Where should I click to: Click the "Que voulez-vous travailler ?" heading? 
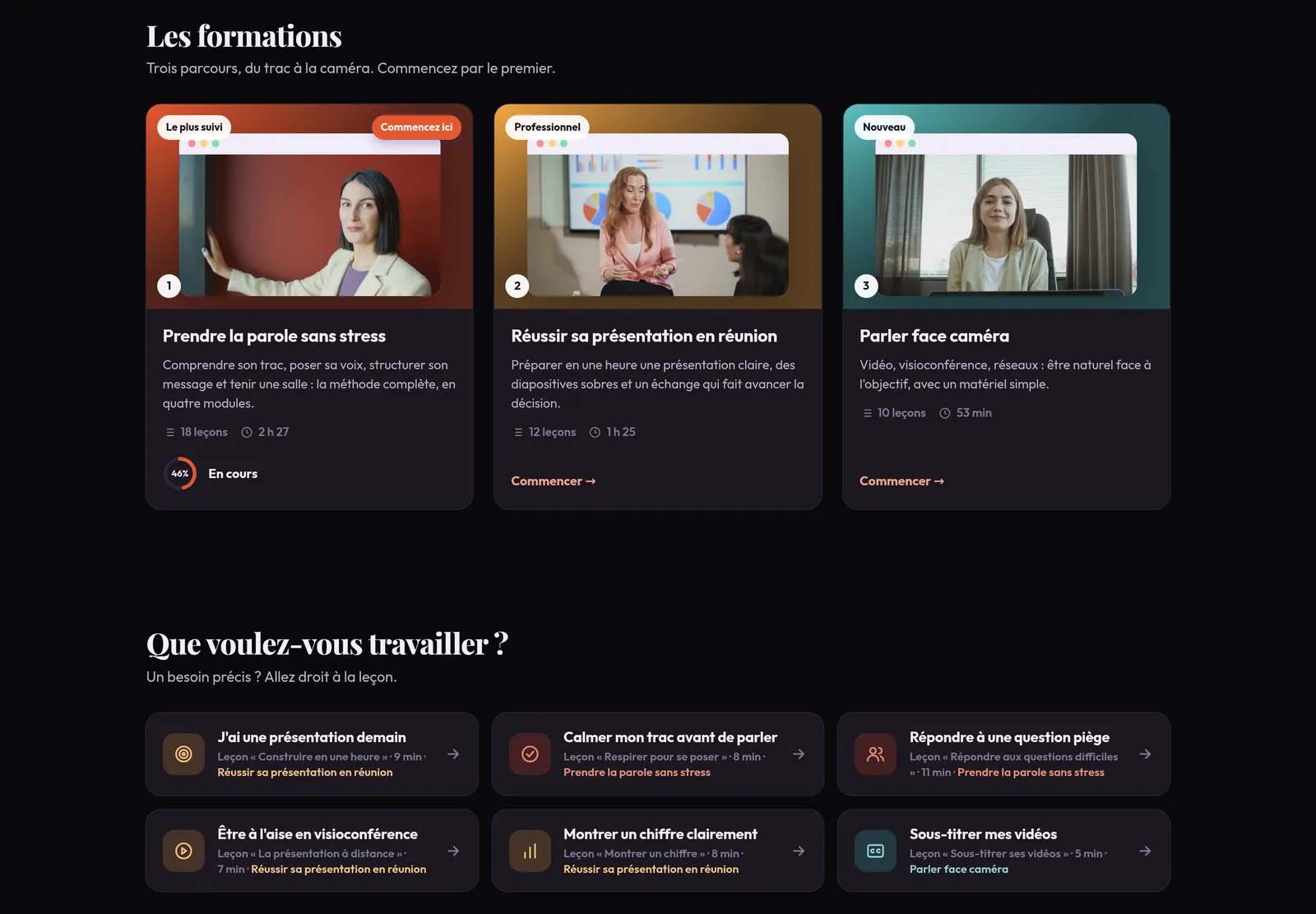327,643
